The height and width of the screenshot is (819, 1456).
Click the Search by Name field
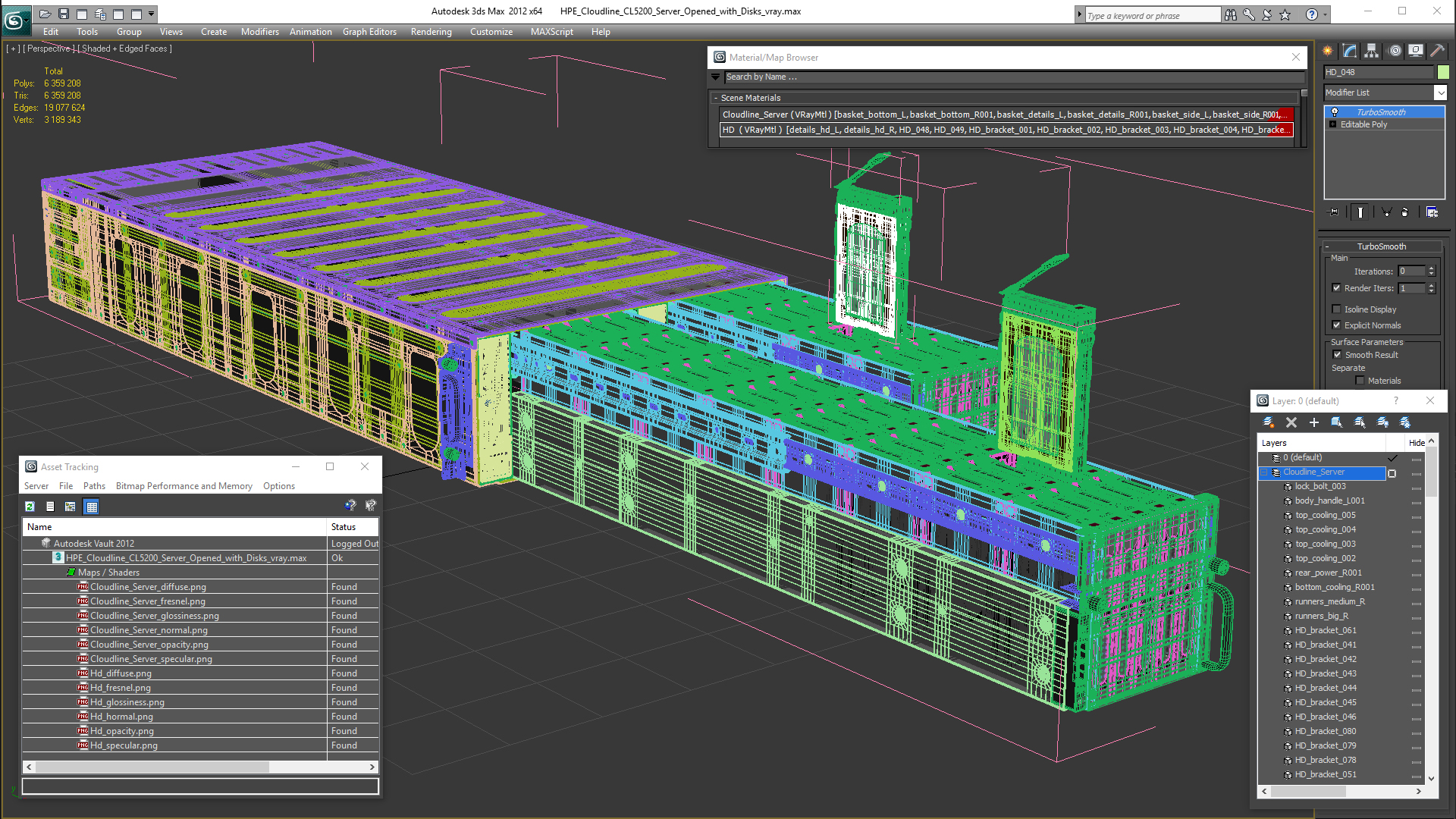pyautogui.click(x=1014, y=77)
